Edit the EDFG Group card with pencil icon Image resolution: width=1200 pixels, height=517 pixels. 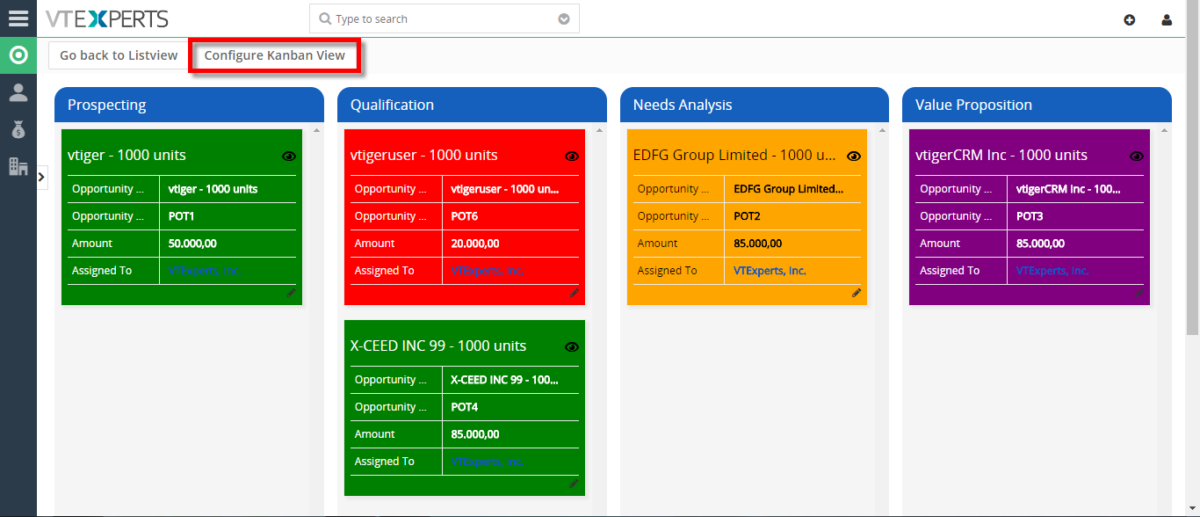tap(857, 293)
